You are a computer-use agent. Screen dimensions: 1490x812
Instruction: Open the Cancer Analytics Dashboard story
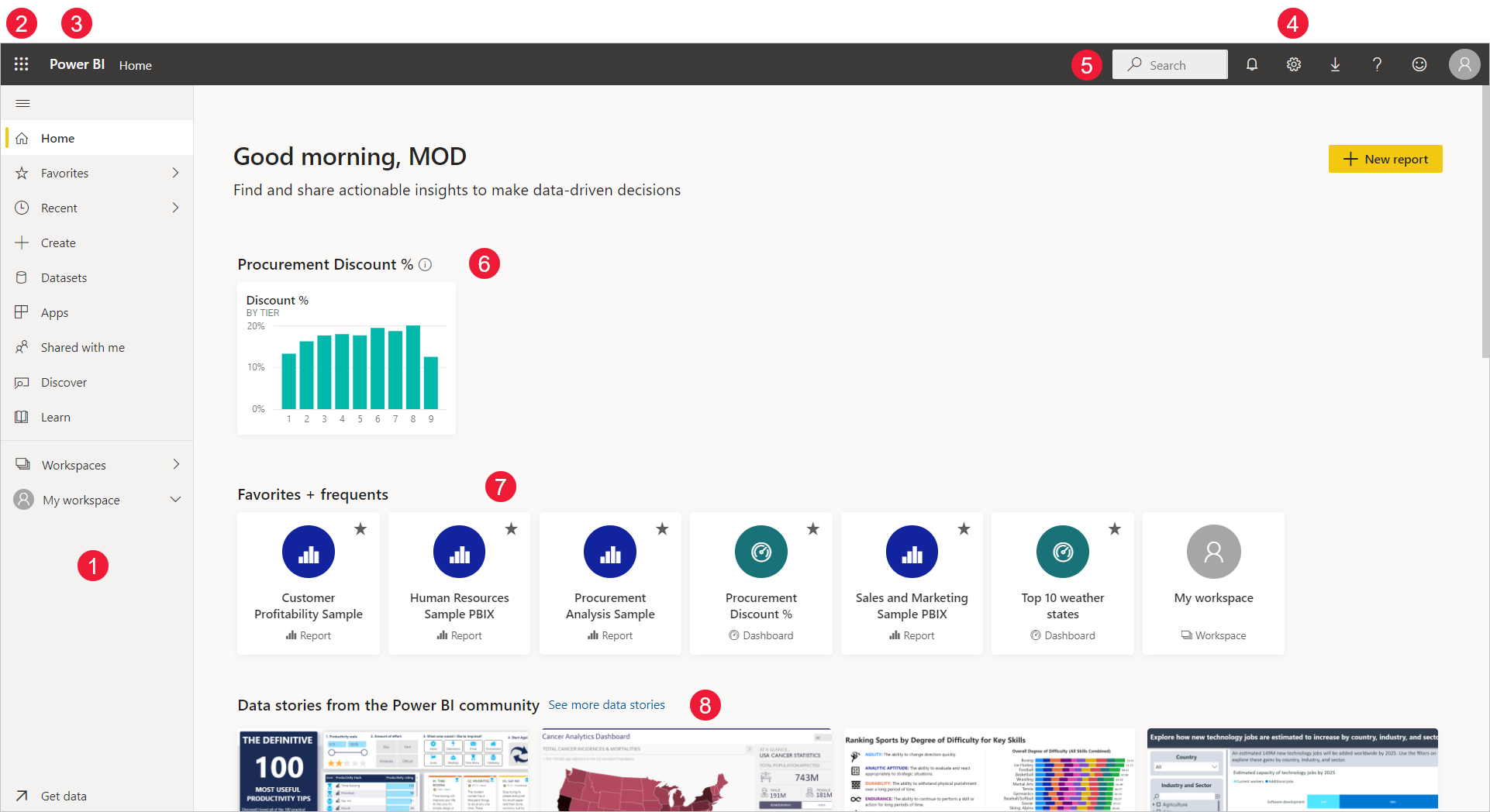tap(686, 770)
